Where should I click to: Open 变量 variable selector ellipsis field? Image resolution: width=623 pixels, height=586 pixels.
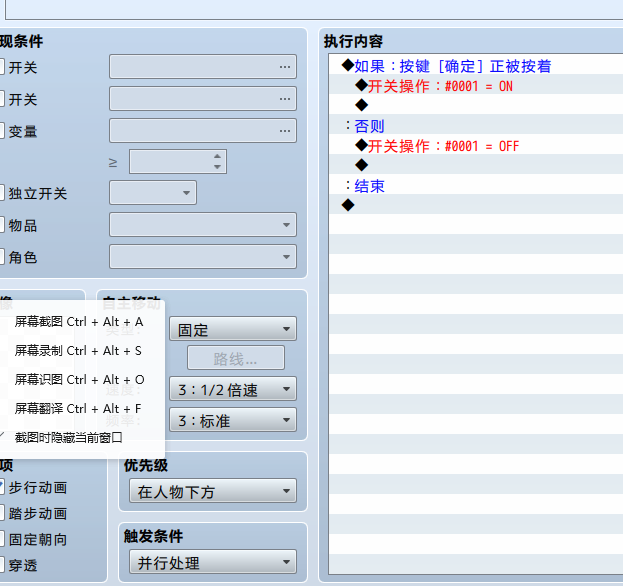pyautogui.click(x=203, y=130)
